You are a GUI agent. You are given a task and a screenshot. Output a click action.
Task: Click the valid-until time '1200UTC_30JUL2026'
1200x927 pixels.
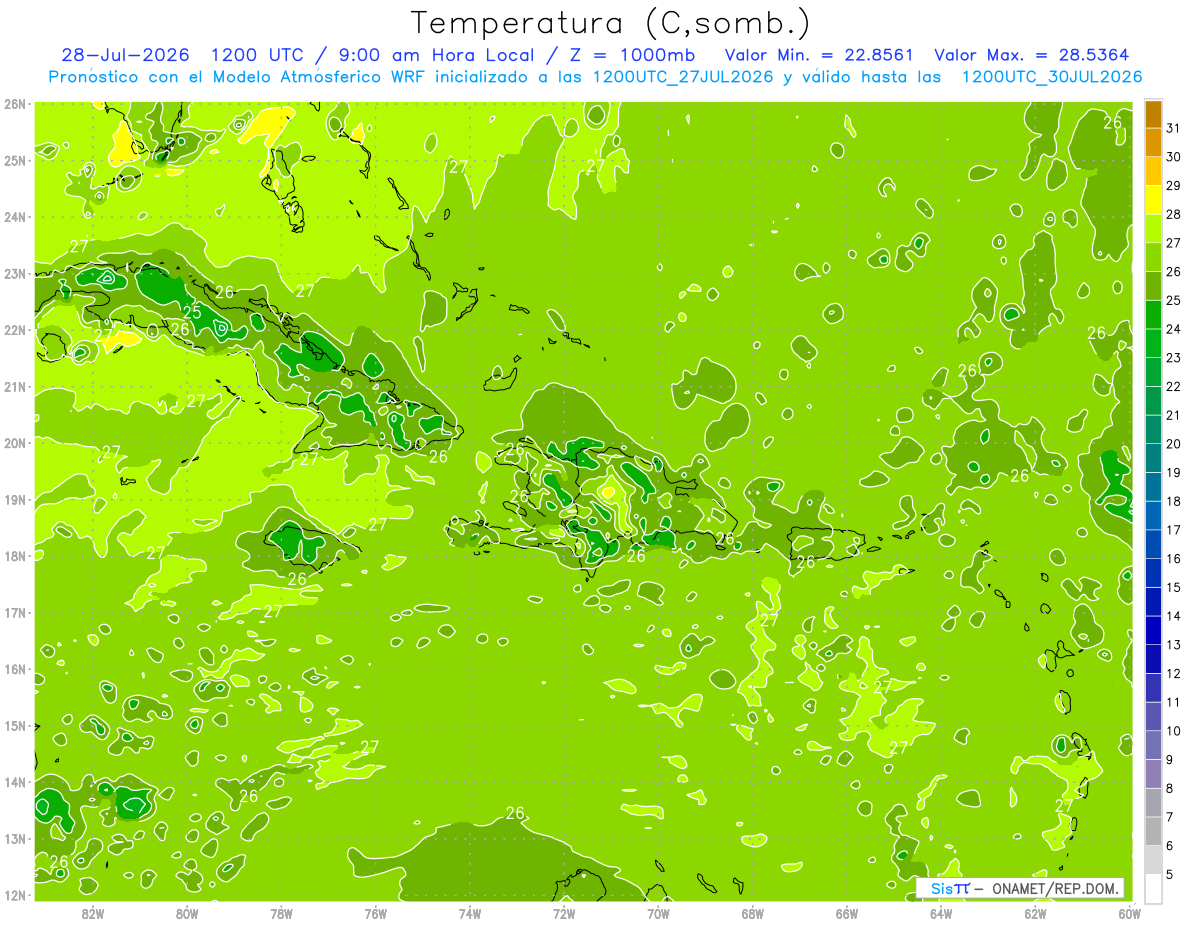(1052, 77)
